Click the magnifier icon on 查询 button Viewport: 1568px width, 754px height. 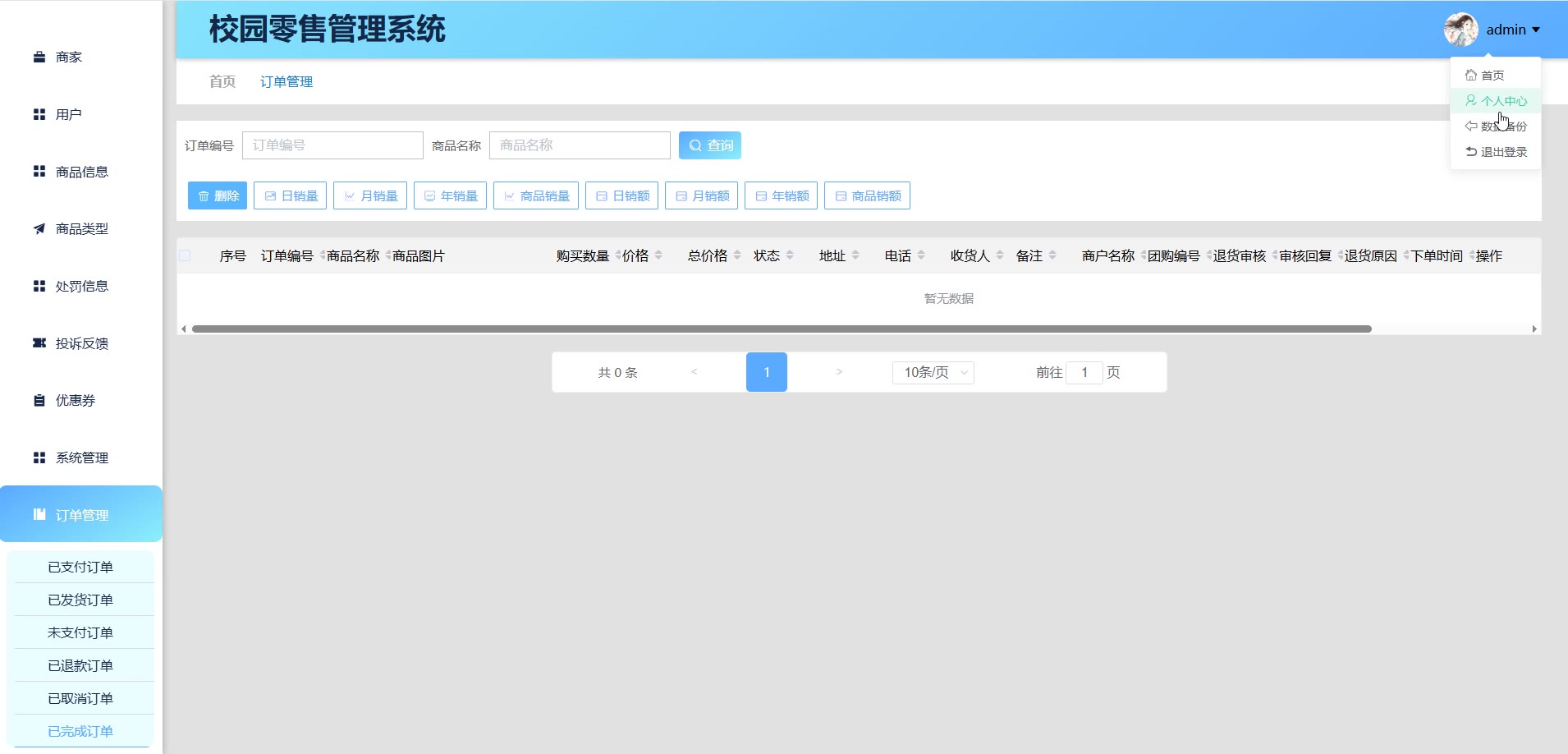click(695, 145)
